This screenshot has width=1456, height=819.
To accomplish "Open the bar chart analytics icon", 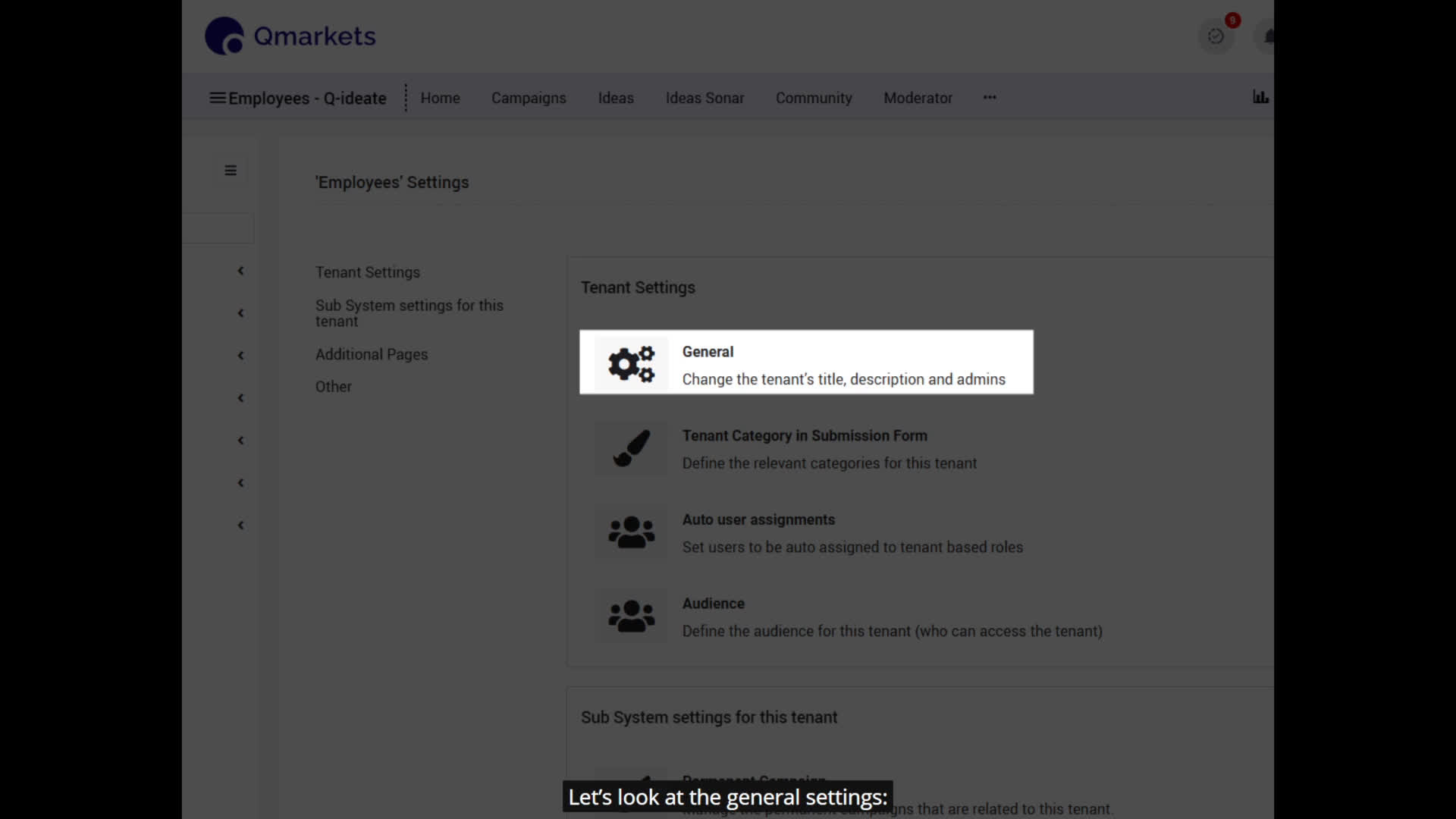I will click(1260, 97).
